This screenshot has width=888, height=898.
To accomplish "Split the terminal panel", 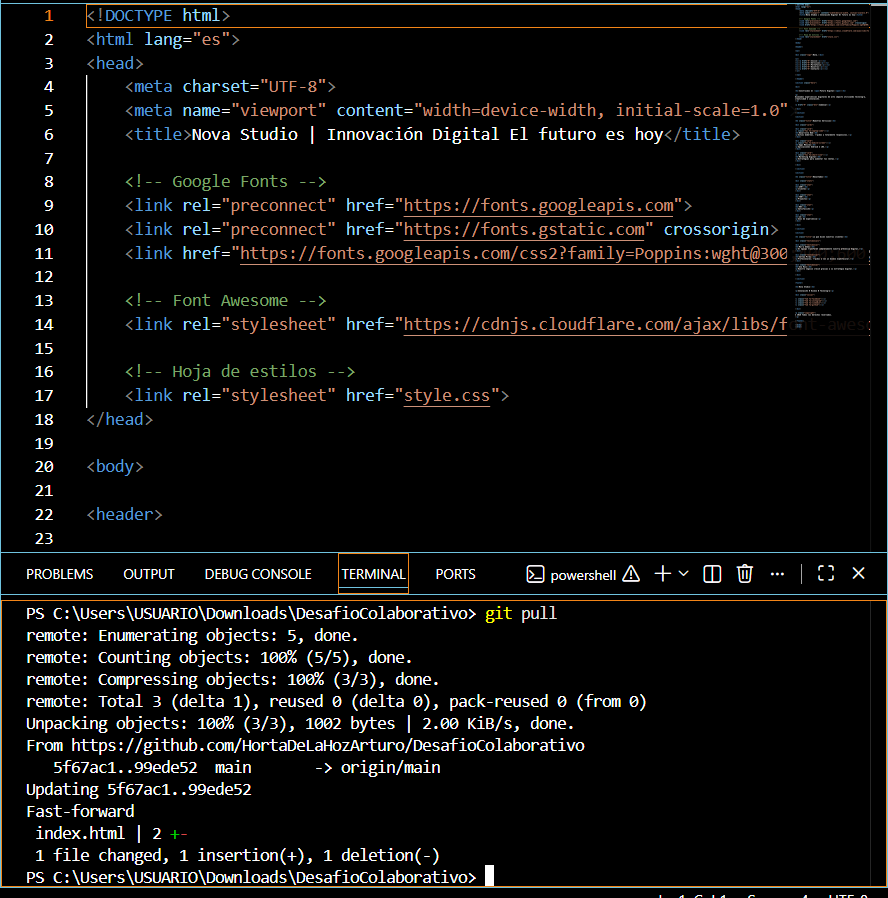I will tap(712, 574).
